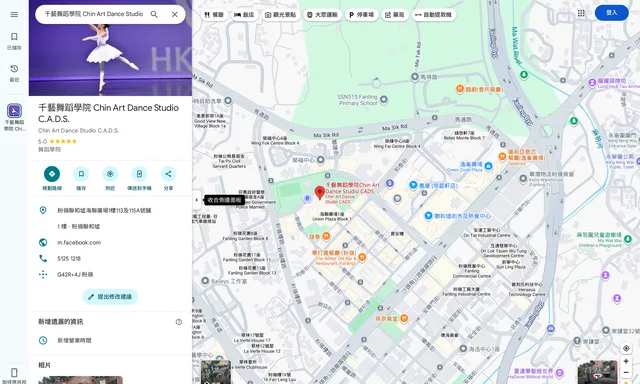Image resolution: width=640 pixels, height=384 pixels.
Task: Zoom in with the plus button
Action: tap(626, 362)
